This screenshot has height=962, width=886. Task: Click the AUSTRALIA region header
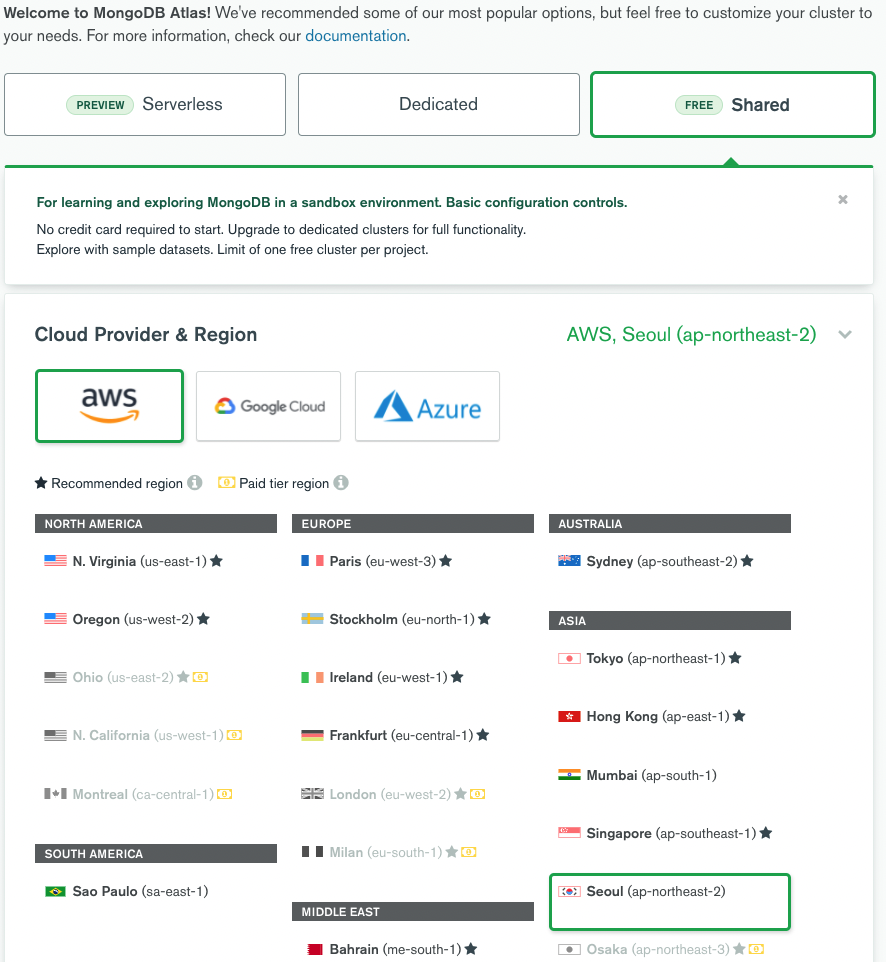pyautogui.click(x=670, y=523)
